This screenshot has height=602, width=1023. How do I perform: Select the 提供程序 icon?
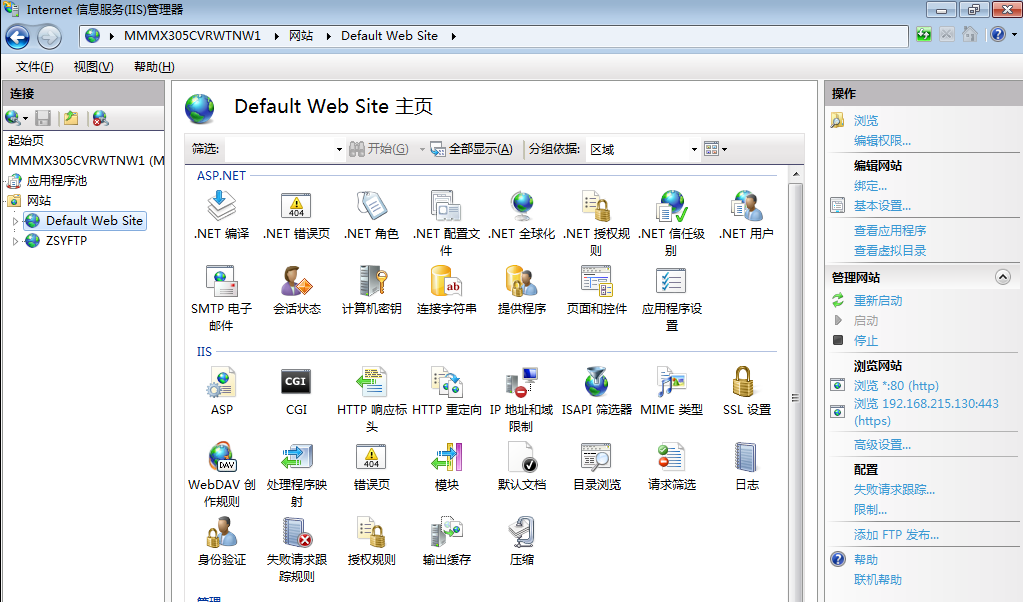point(521,280)
